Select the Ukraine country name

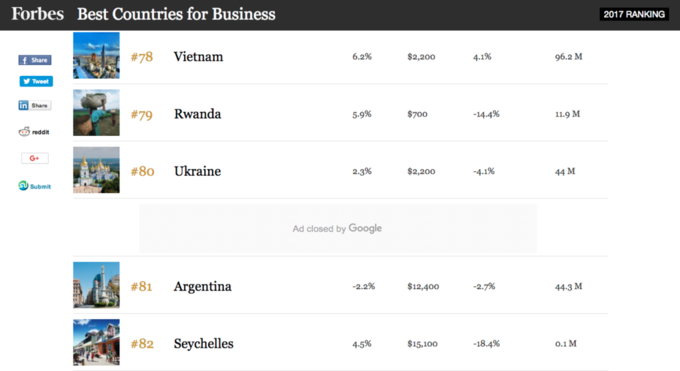(x=198, y=171)
